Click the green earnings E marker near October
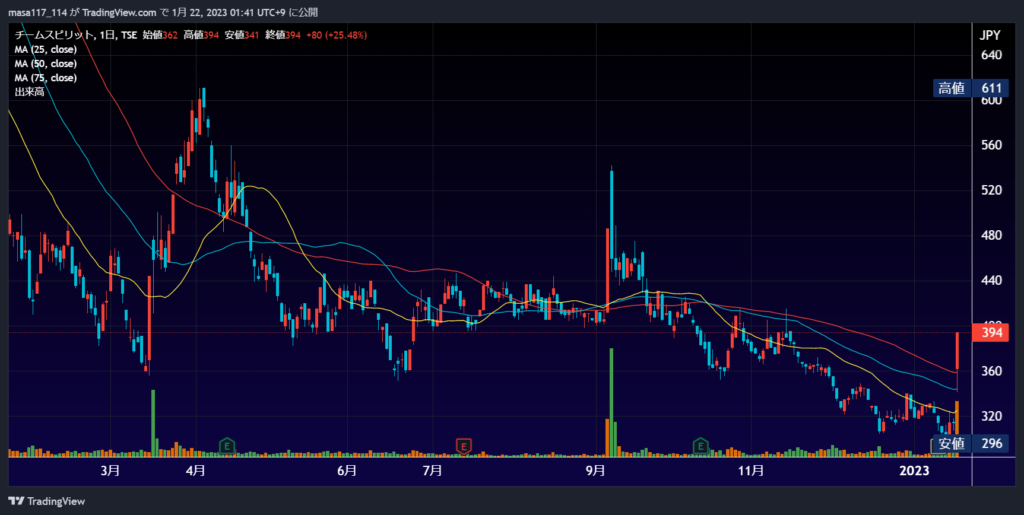The height and width of the screenshot is (515, 1024). pyautogui.click(x=701, y=446)
